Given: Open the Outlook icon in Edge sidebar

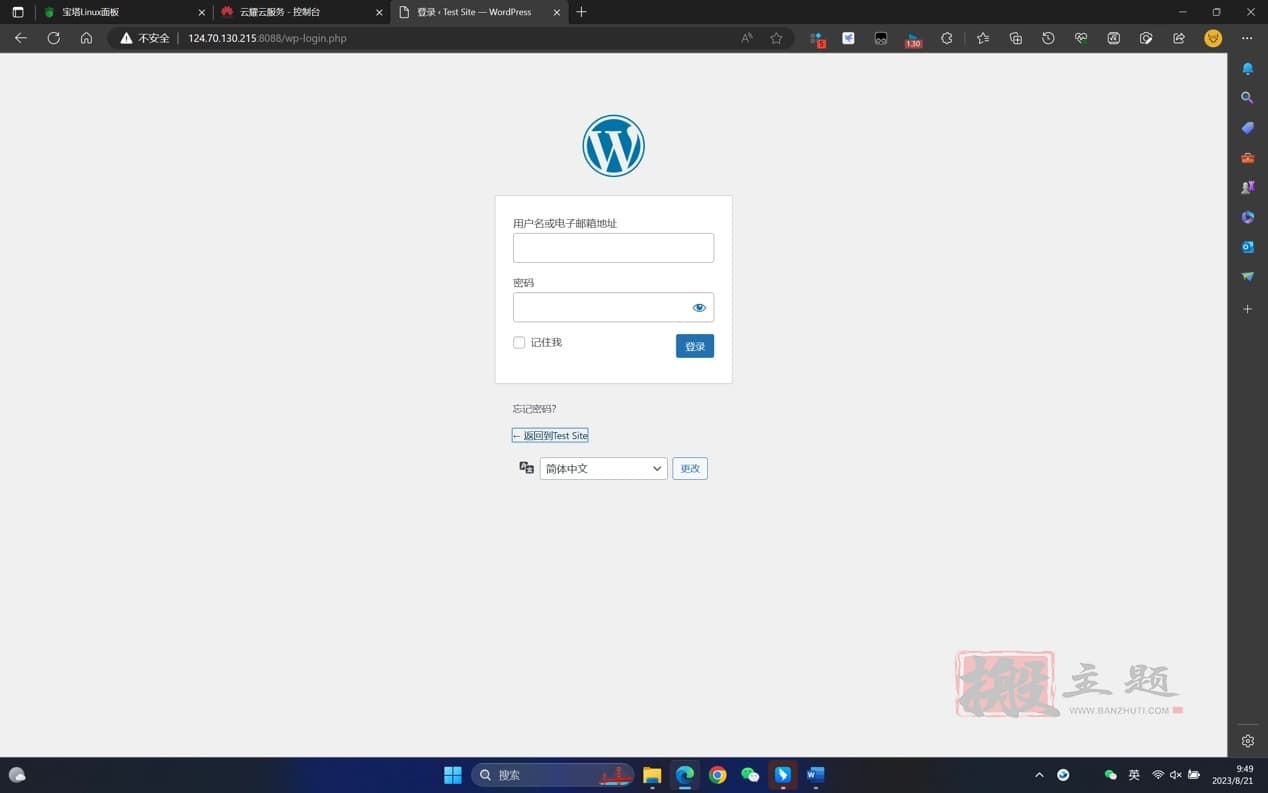Looking at the screenshot, I should pyautogui.click(x=1247, y=247).
